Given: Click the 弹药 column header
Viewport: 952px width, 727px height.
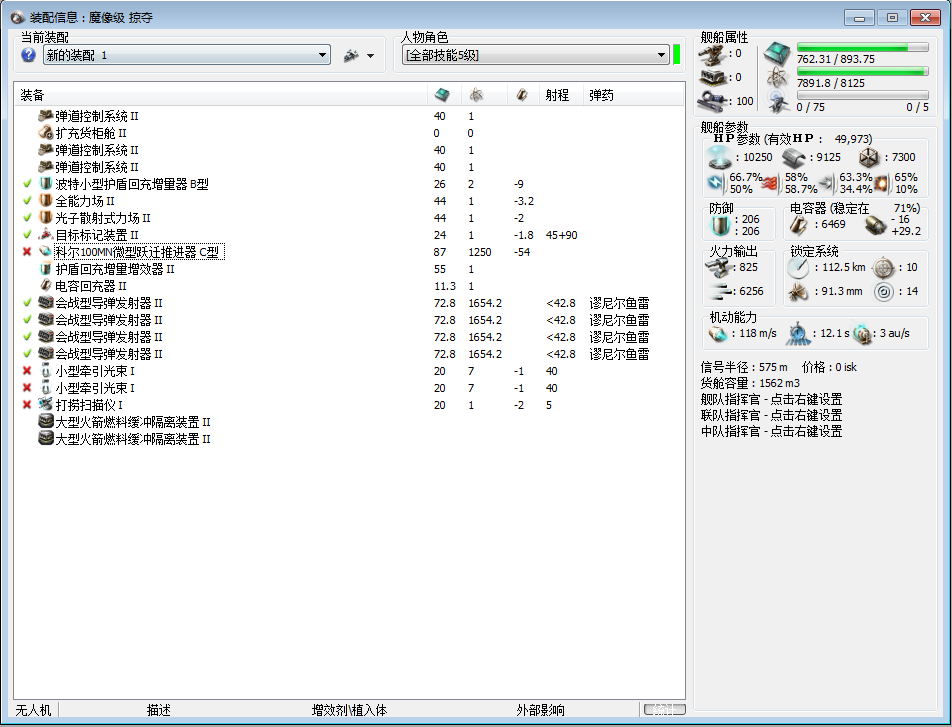Looking at the screenshot, I should (x=601, y=95).
